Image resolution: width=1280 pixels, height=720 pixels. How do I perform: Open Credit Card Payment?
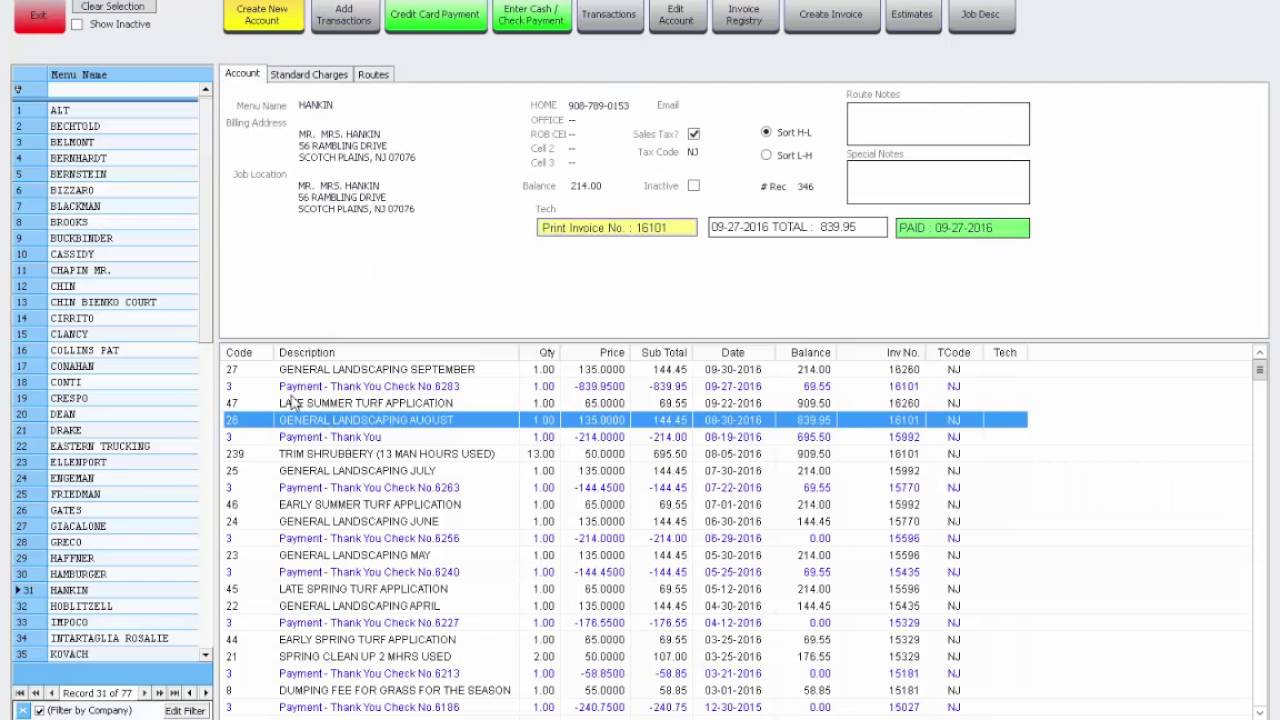[x=435, y=15]
